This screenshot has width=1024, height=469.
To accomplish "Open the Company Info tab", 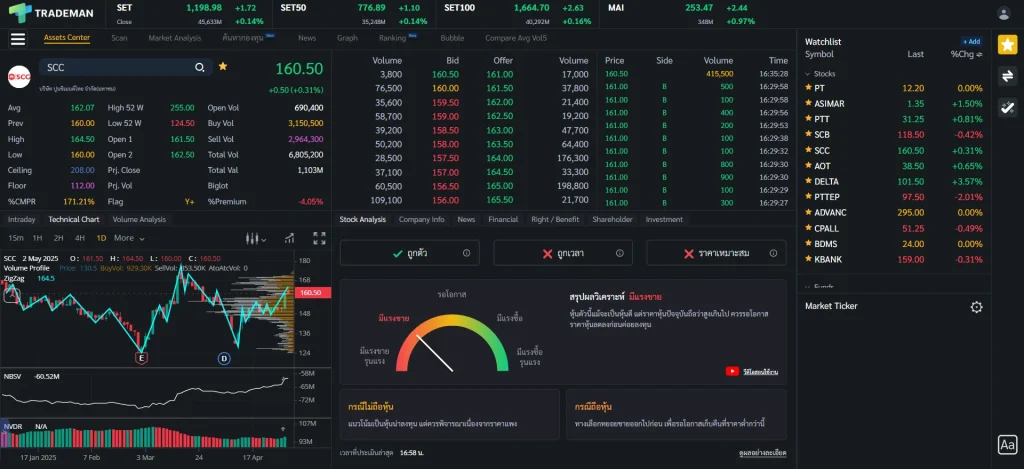I will pyautogui.click(x=421, y=219).
